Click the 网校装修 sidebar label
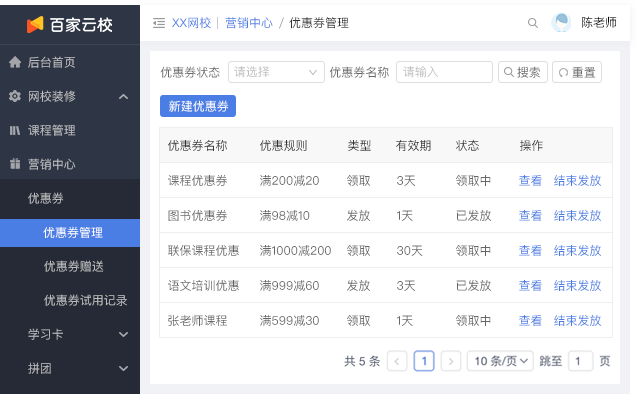 click(52, 96)
